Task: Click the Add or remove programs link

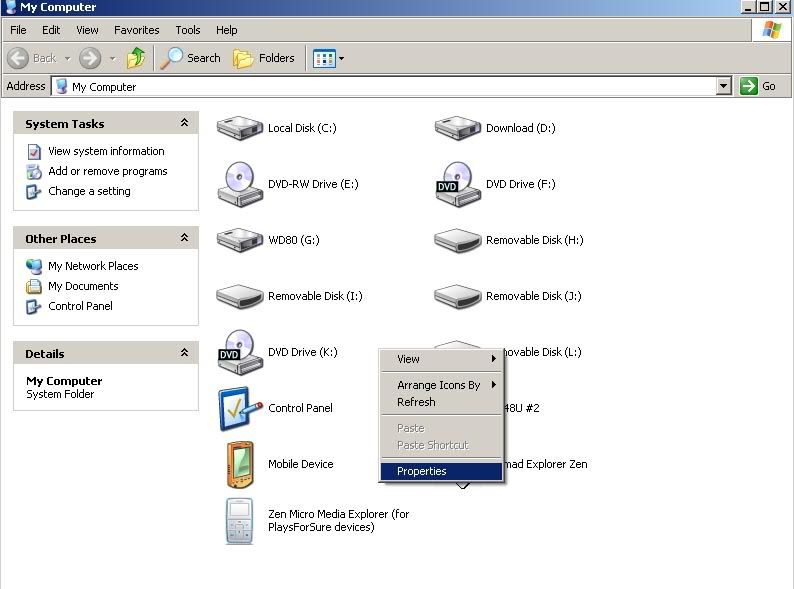Action: click(108, 172)
